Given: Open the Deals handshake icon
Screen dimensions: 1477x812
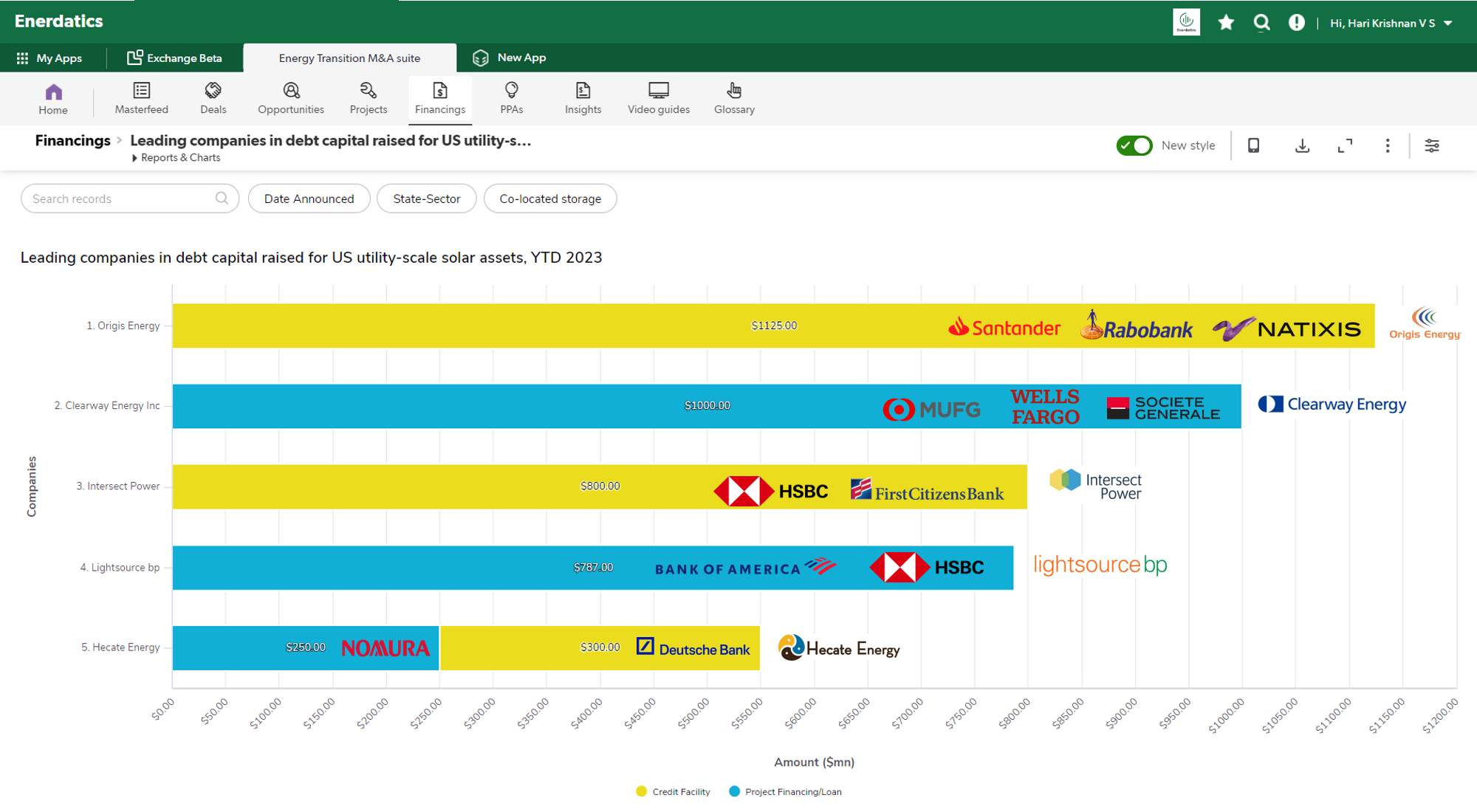Looking at the screenshot, I should point(213,91).
